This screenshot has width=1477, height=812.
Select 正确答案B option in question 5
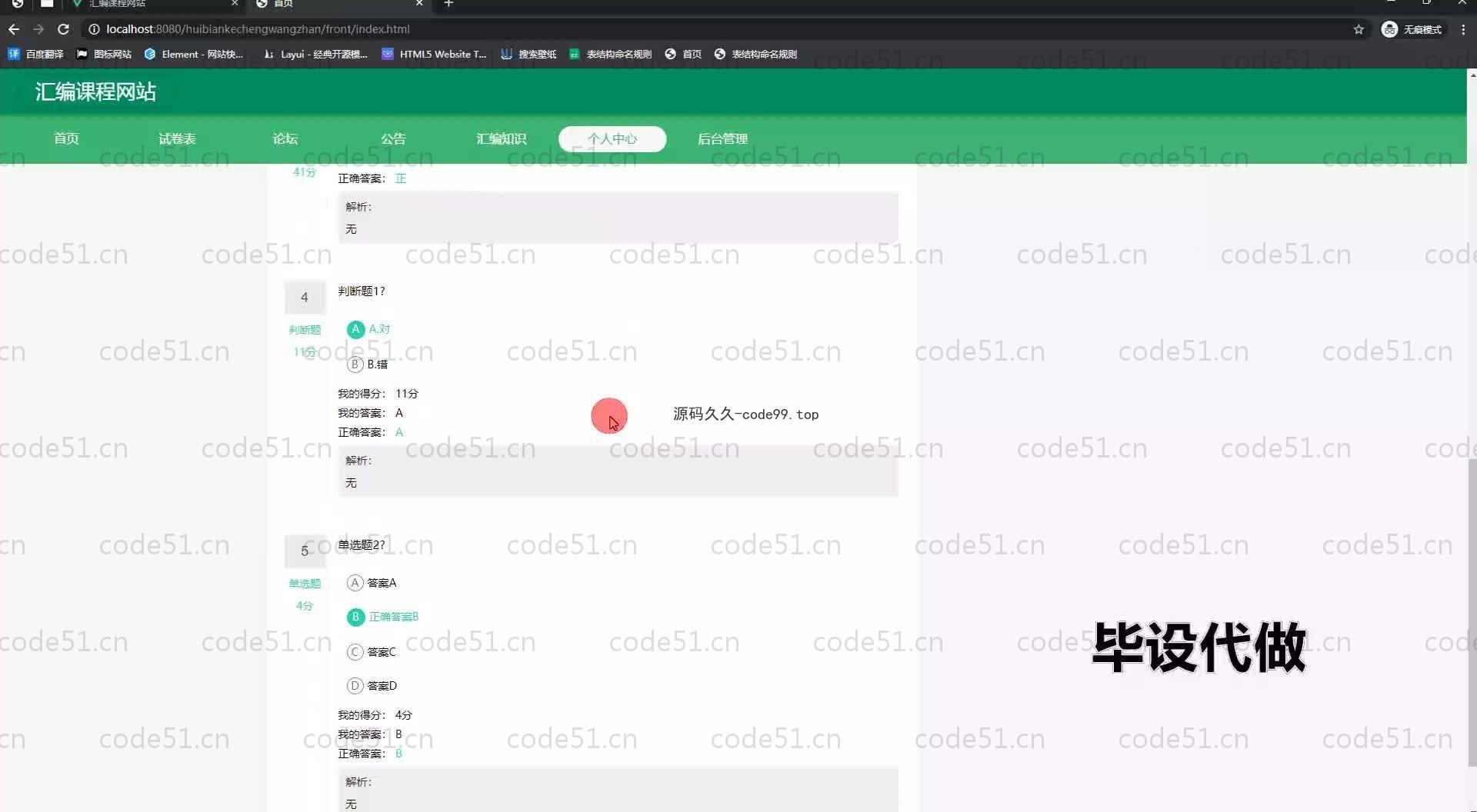pos(383,617)
